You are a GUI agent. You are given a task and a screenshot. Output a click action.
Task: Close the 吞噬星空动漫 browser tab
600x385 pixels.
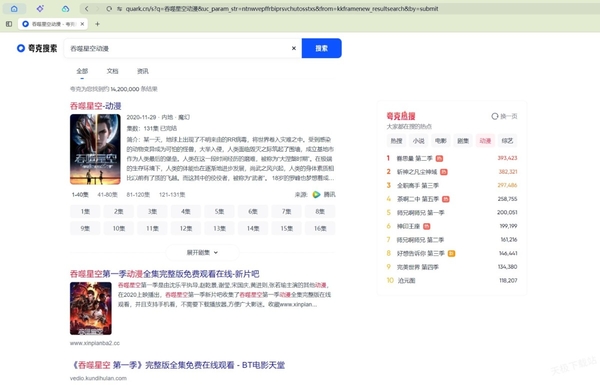pyautogui.click(x=82, y=24)
